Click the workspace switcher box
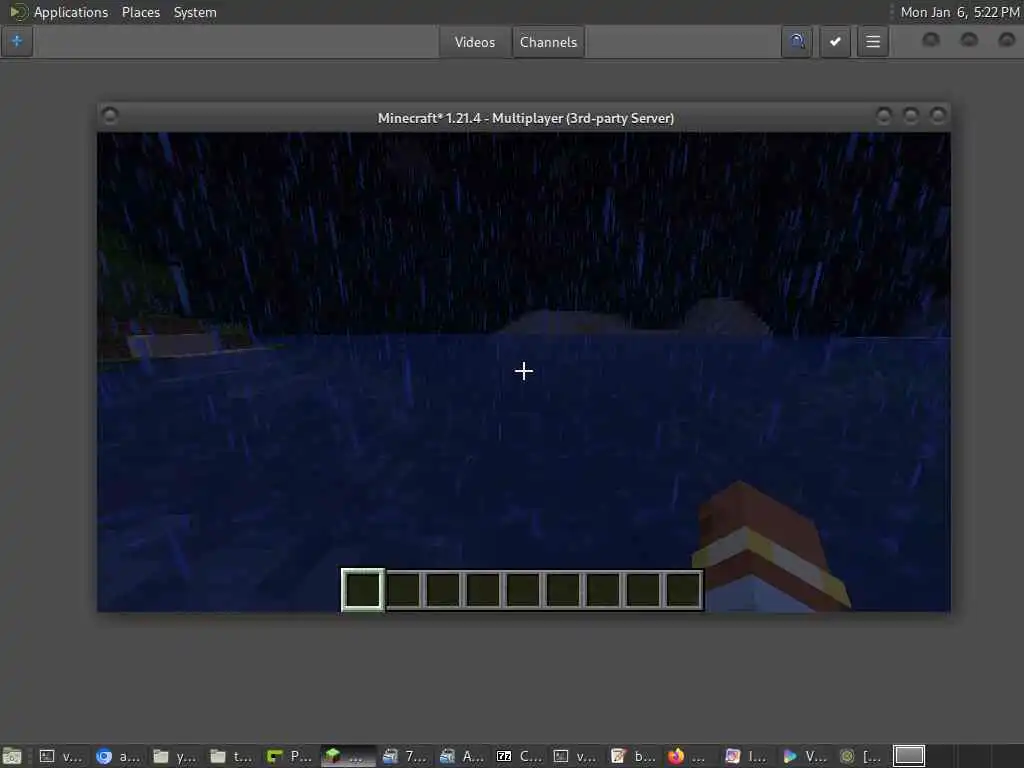Viewport: 1024px width, 768px height. [909, 756]
